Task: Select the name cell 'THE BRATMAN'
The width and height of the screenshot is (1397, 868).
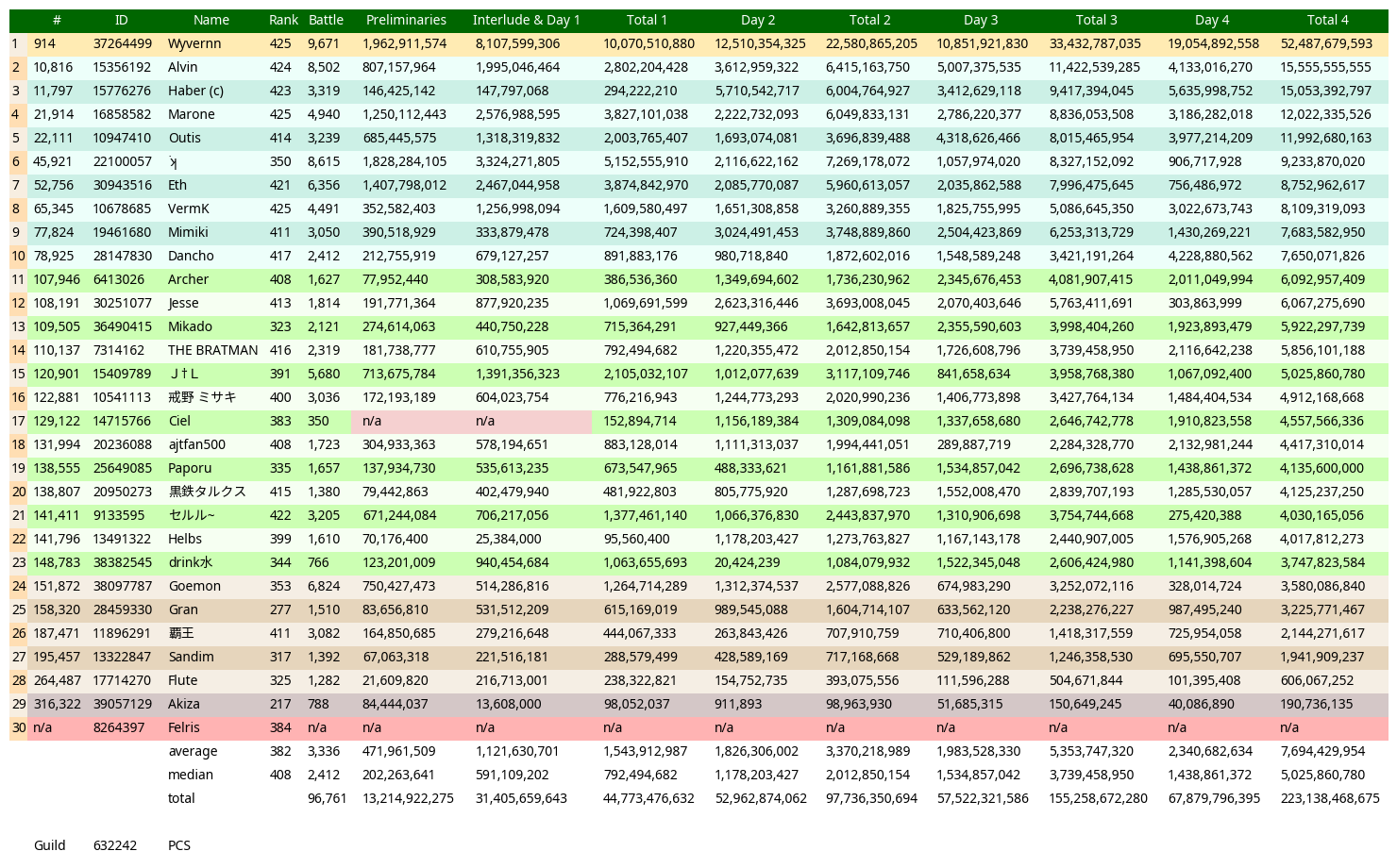Action: 212,350
